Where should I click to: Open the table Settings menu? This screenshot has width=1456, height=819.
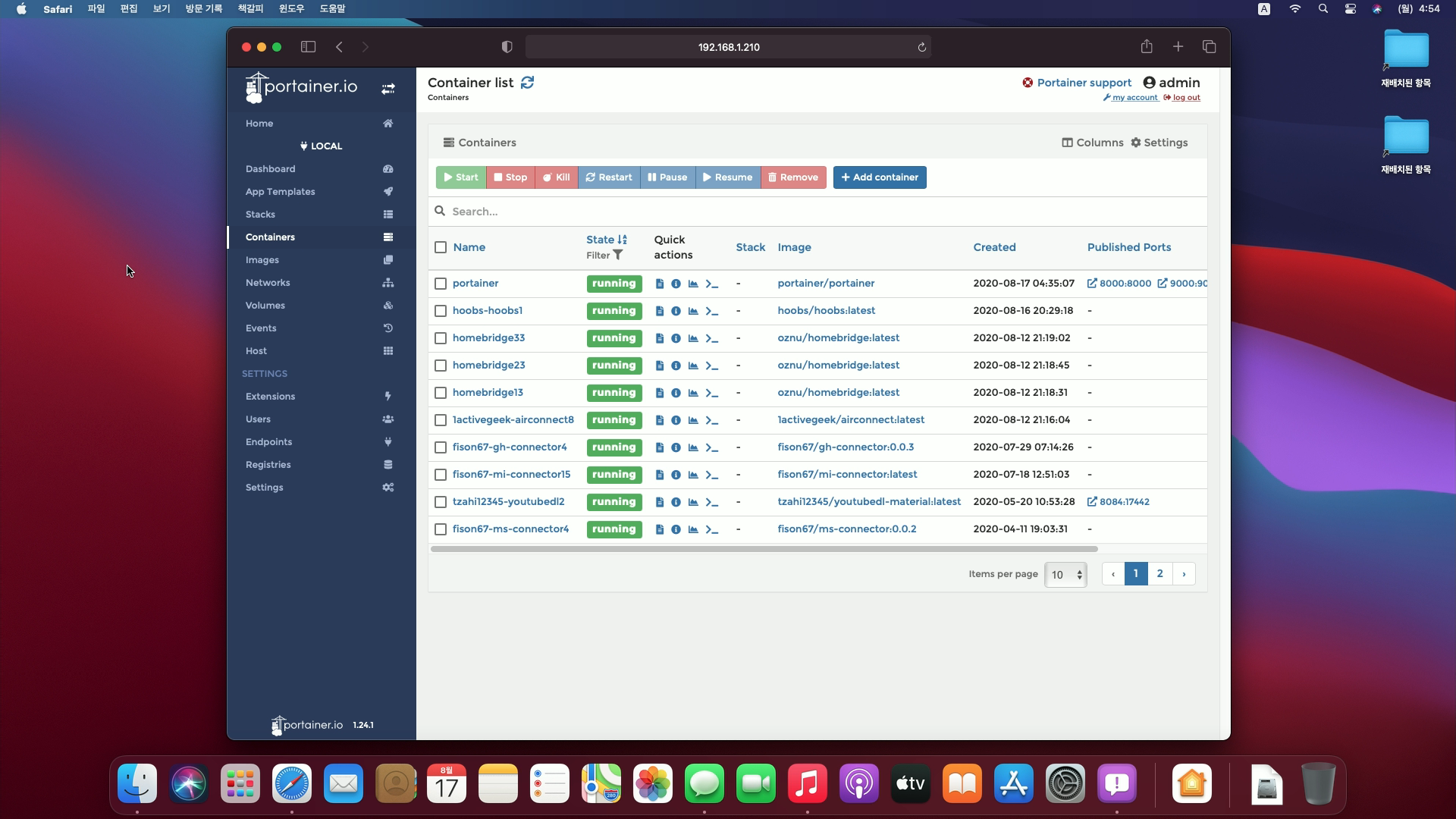click(1159, 143)
